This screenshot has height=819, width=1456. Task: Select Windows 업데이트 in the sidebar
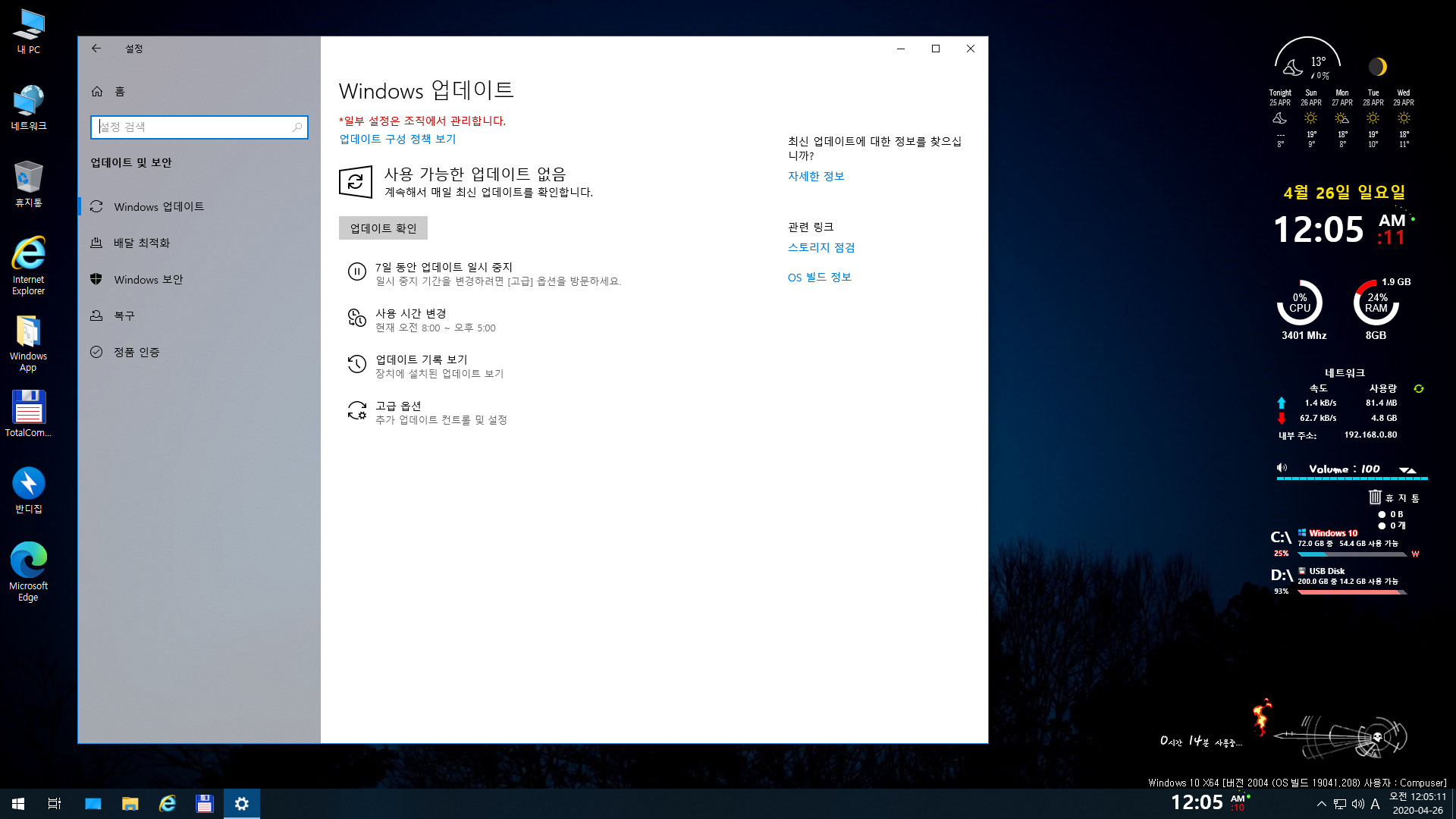pos(199,206)
